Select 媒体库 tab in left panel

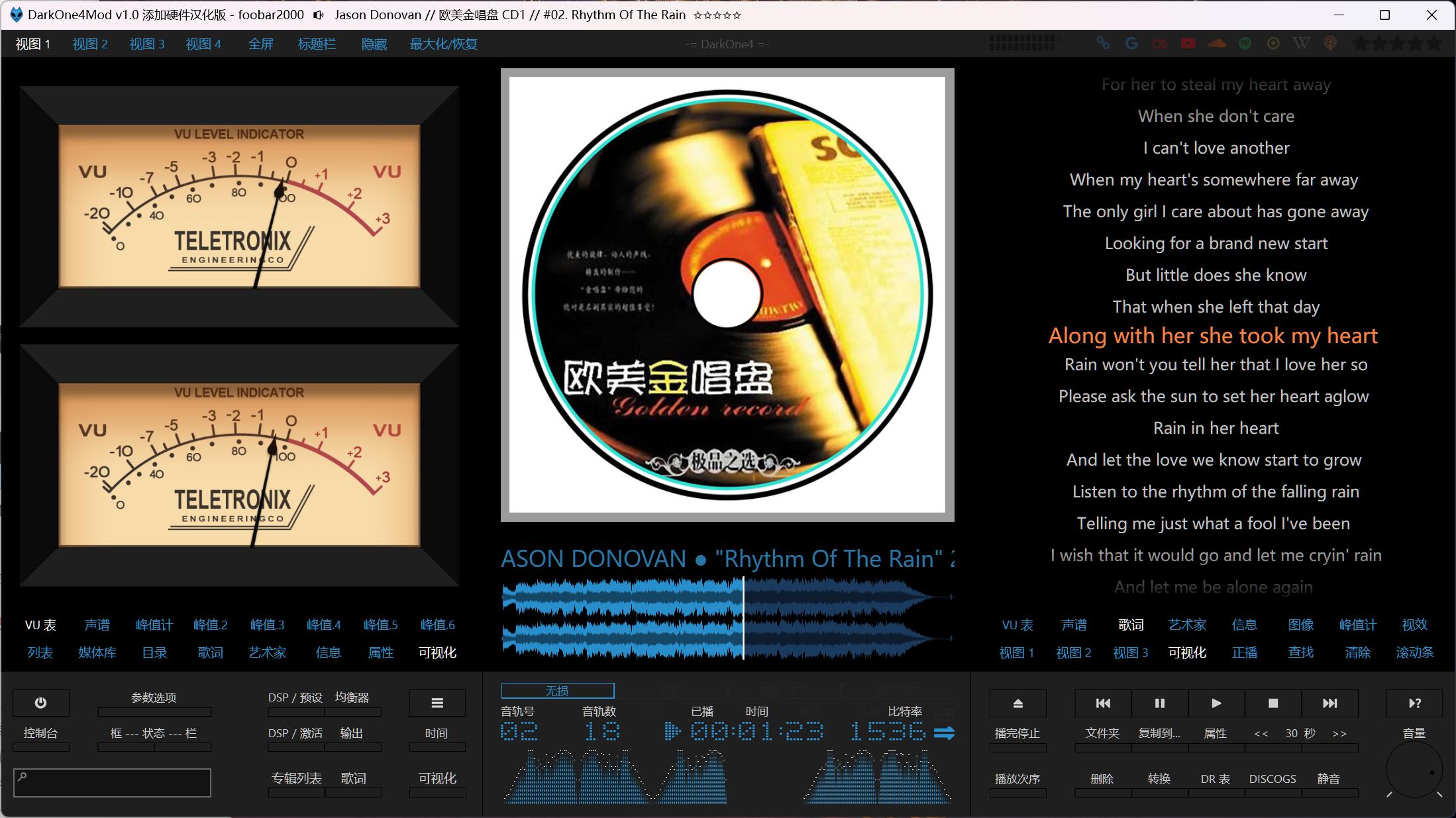pyautogui.click(x=97, y=652)
